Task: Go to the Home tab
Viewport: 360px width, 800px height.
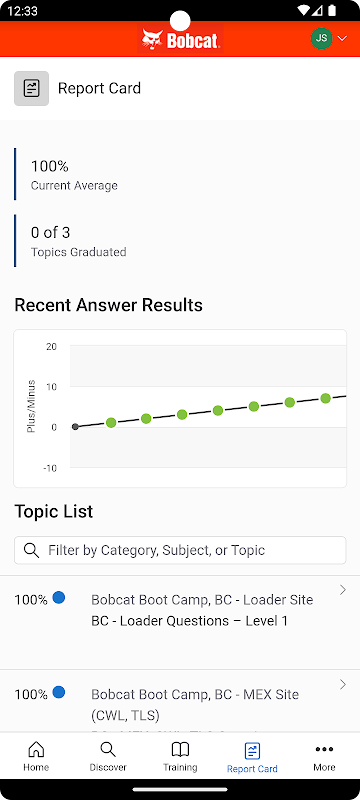Action: [x=36, y=756]
